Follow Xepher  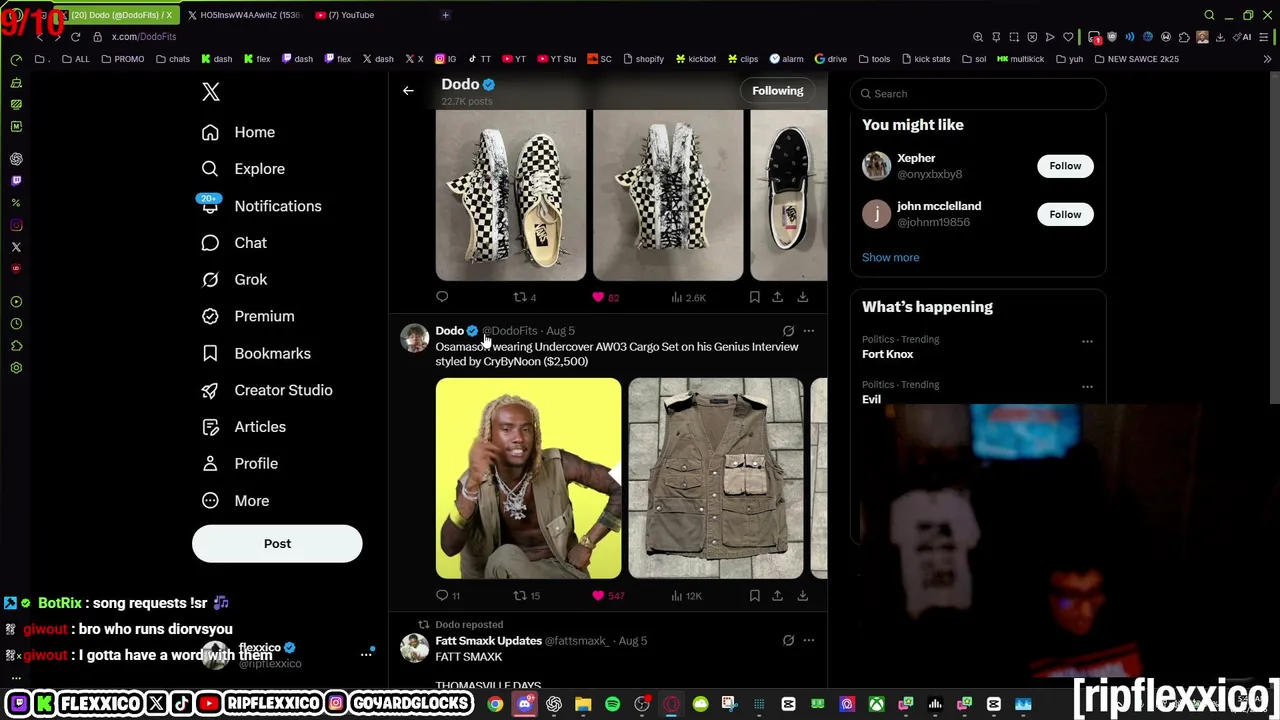(x=1065, y=166)
